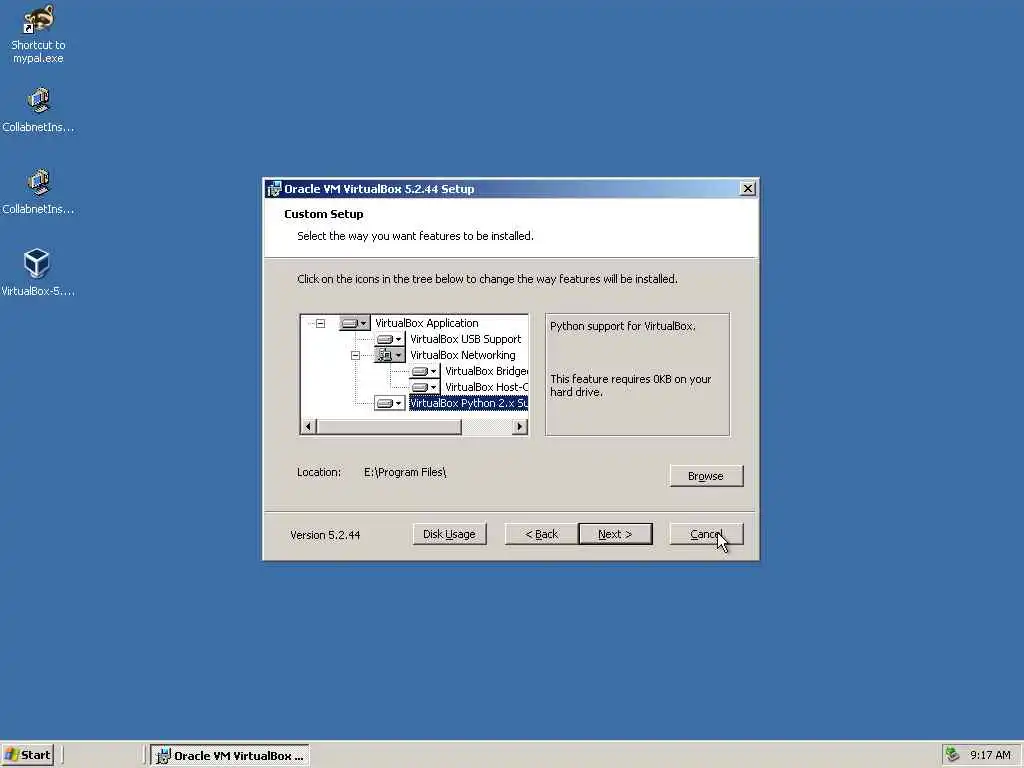Click the 'Custom Setup' heading
The image size is (1024, 768).
click(323, 214)
